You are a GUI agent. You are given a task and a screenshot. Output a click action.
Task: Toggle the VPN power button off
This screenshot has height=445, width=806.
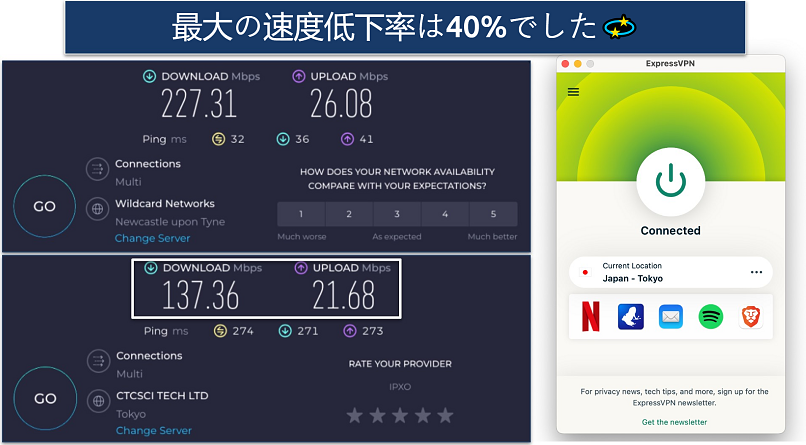pyautogui.click(x=670, y=182)
